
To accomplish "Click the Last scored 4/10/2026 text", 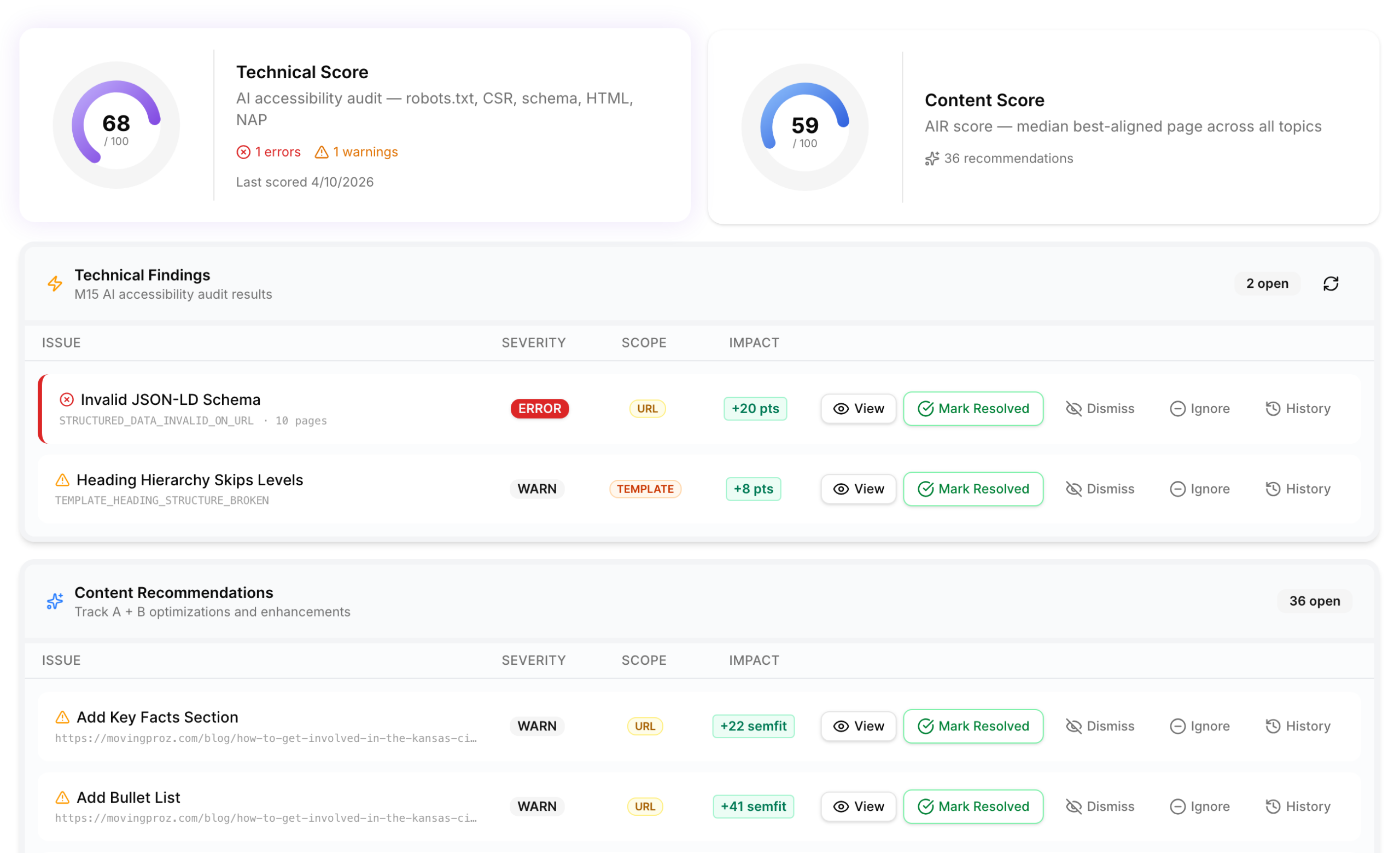I will 305,182.
